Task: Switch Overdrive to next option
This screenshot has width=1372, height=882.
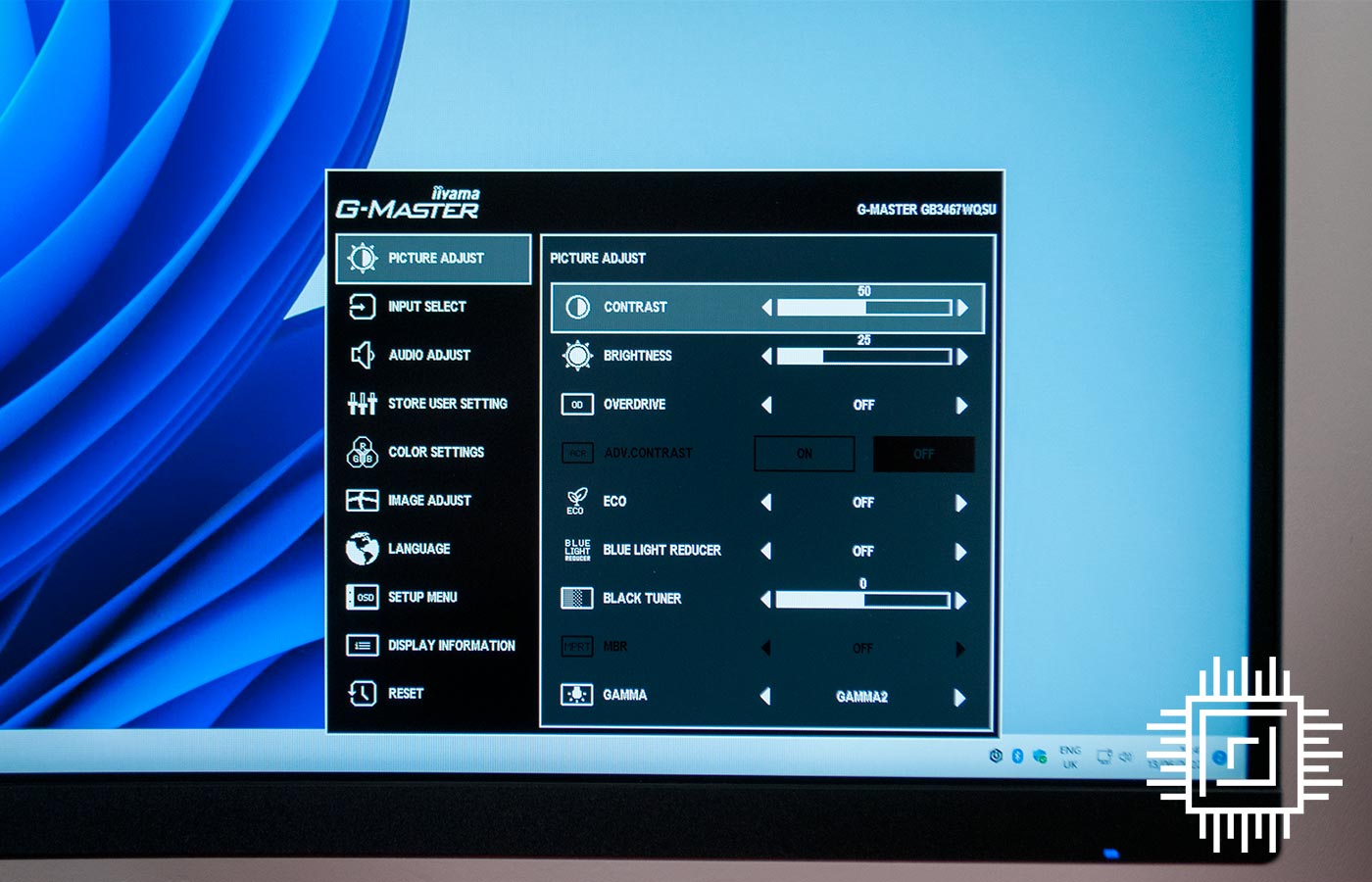Action: (x=961, y=405)
